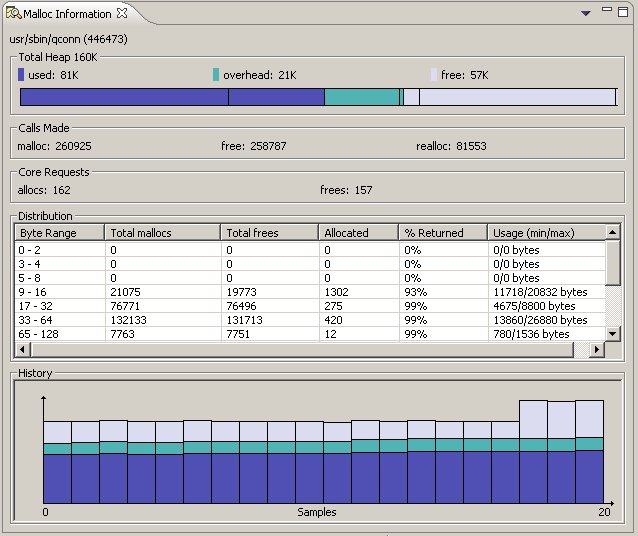The width and height of the screenshot is (638, 536).
Task: Select the Malloc Information tab
Action: [67, 13]
